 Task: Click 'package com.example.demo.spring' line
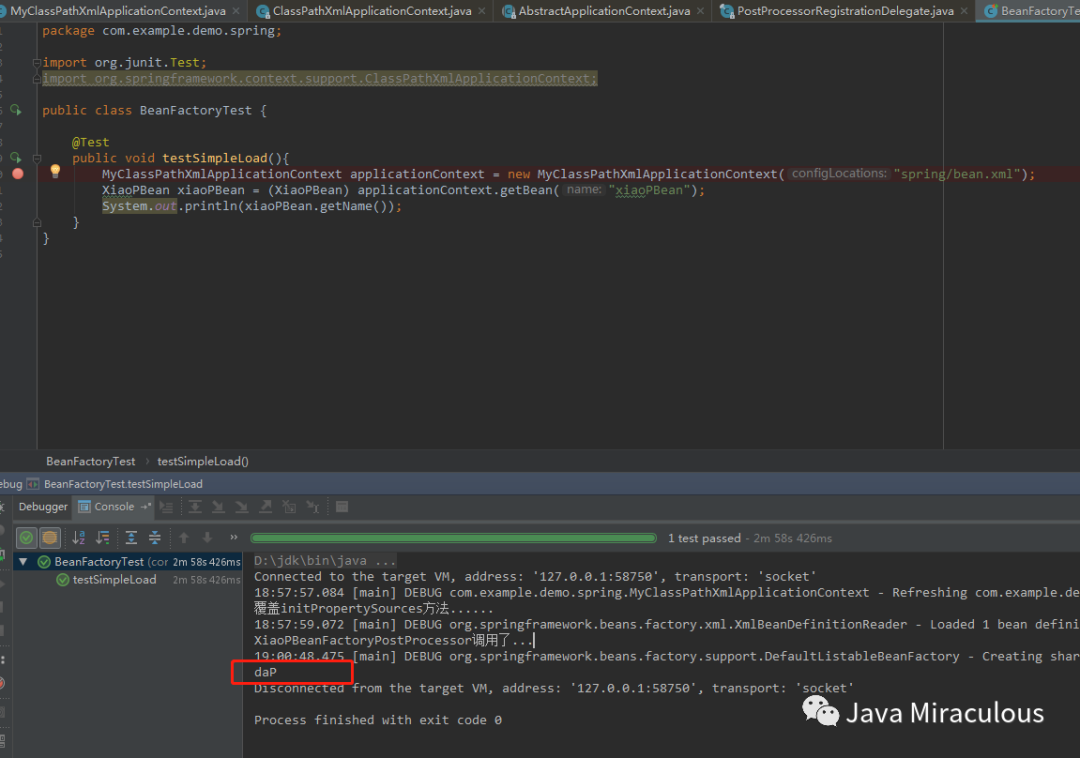tap(162, 31)
